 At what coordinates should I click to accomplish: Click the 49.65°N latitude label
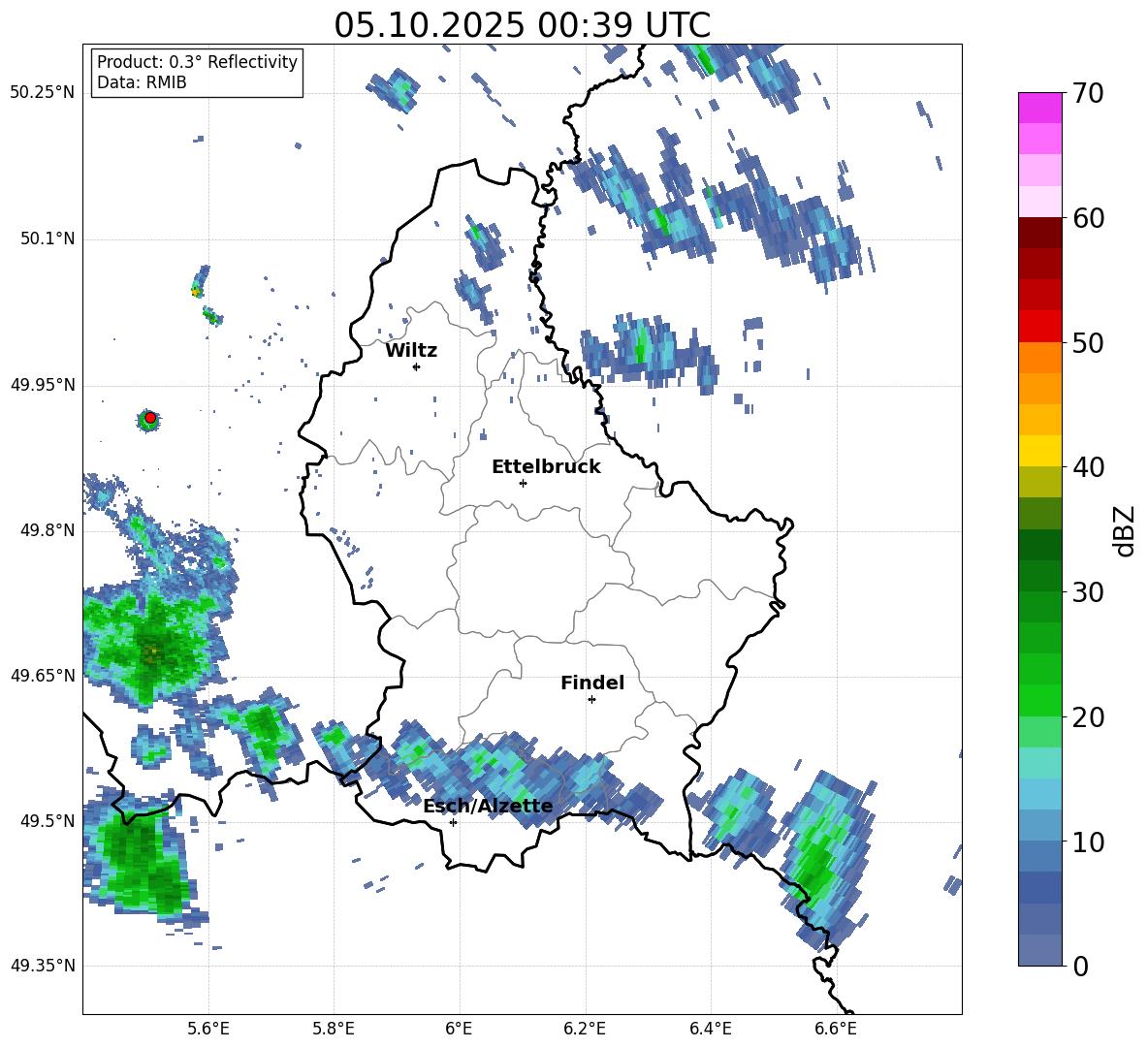(x=43, y=676)
